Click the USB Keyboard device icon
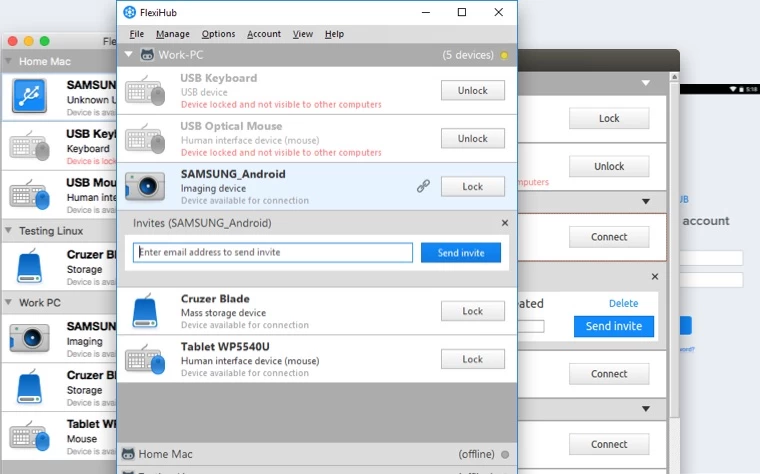 tap(145, 91)
